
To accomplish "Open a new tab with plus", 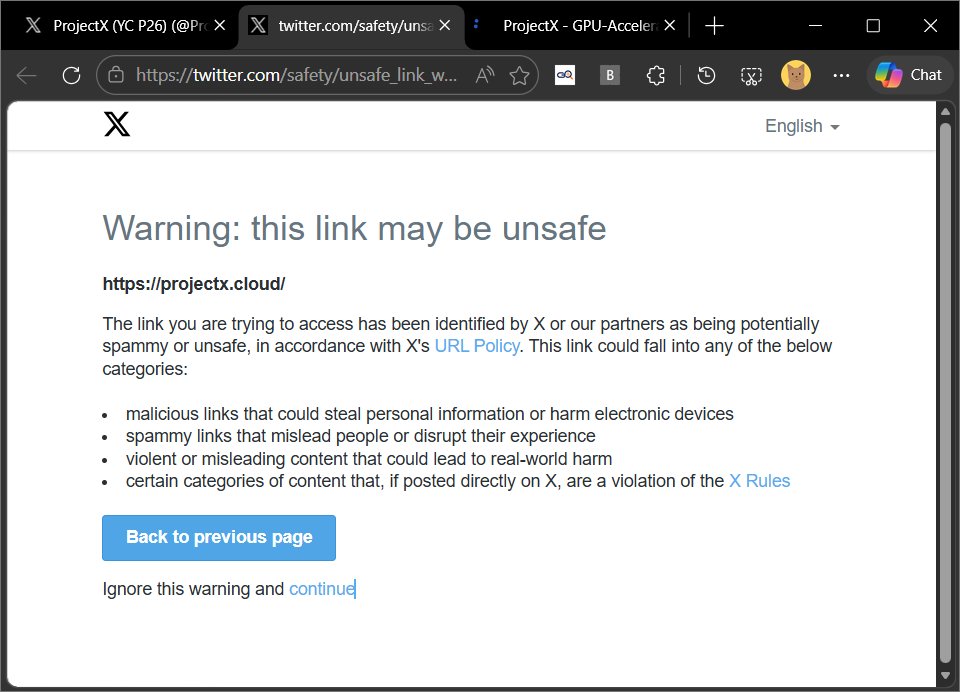I will click(714, 26).
